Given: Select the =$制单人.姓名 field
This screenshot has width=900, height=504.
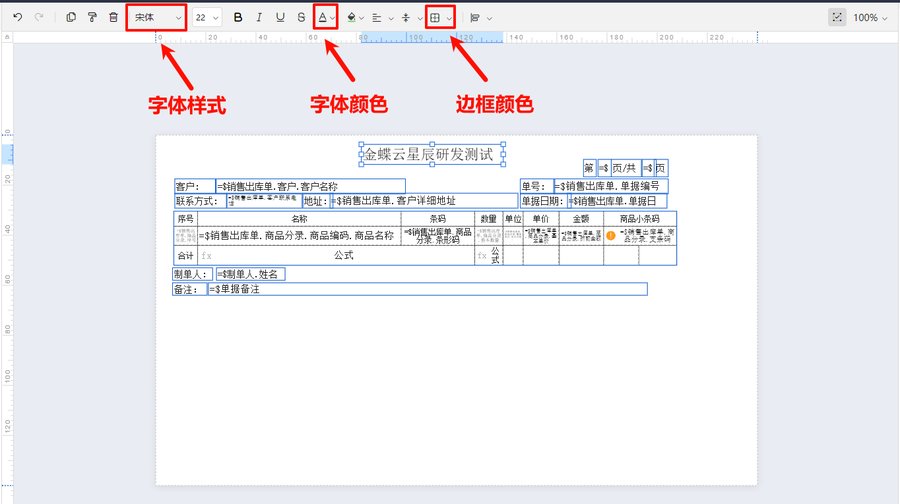Looking at the screenshot, I should (x=250, y=274).
